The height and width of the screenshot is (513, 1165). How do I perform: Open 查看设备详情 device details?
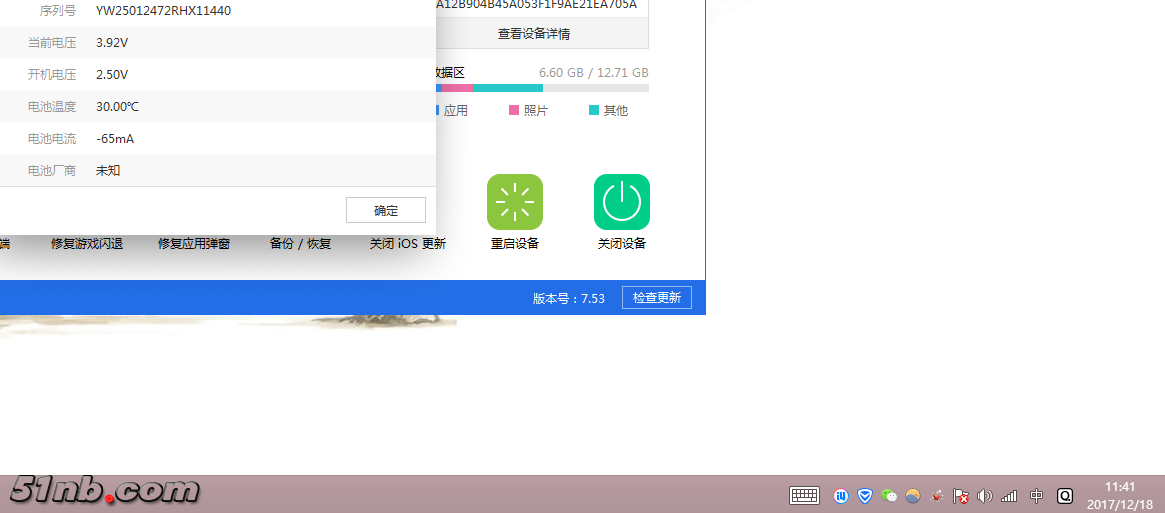tap(534, 34)
